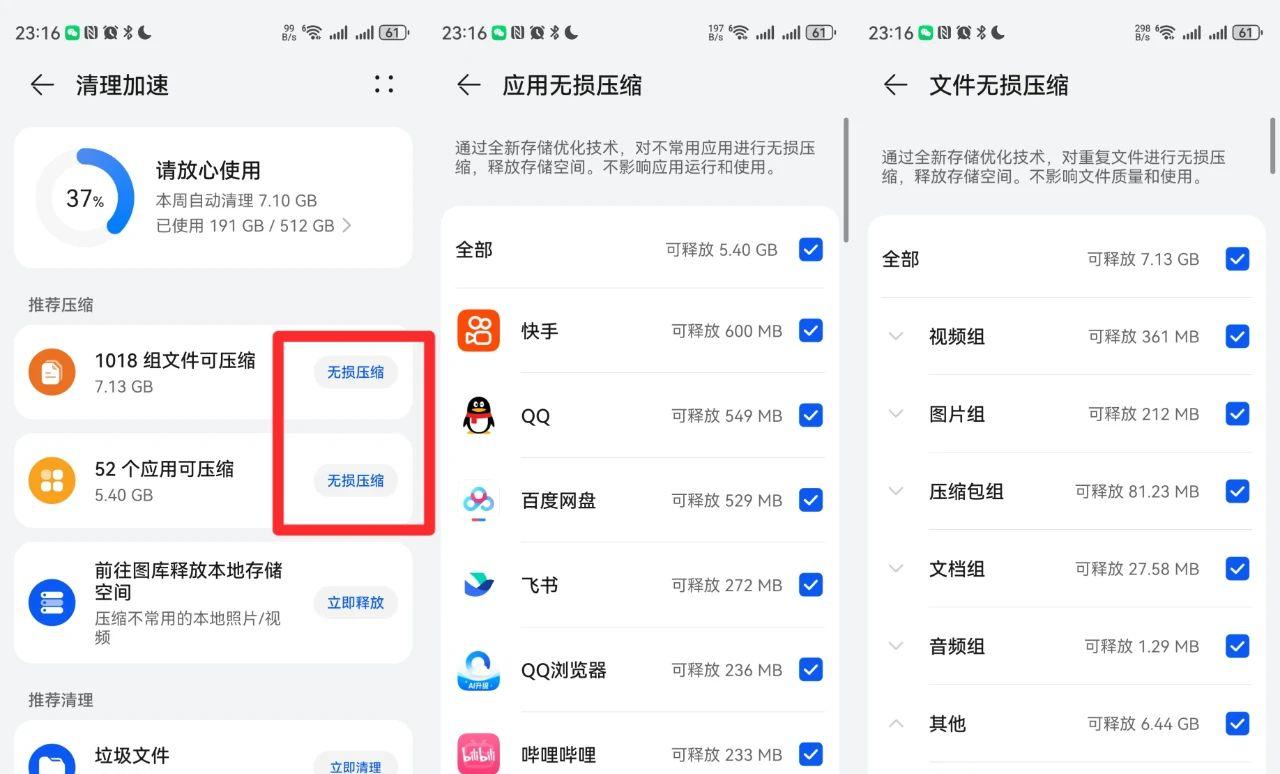Uncheck the 图片组 checkbox
This screenshot has width=1280, height=774.
pos(1238,413)
